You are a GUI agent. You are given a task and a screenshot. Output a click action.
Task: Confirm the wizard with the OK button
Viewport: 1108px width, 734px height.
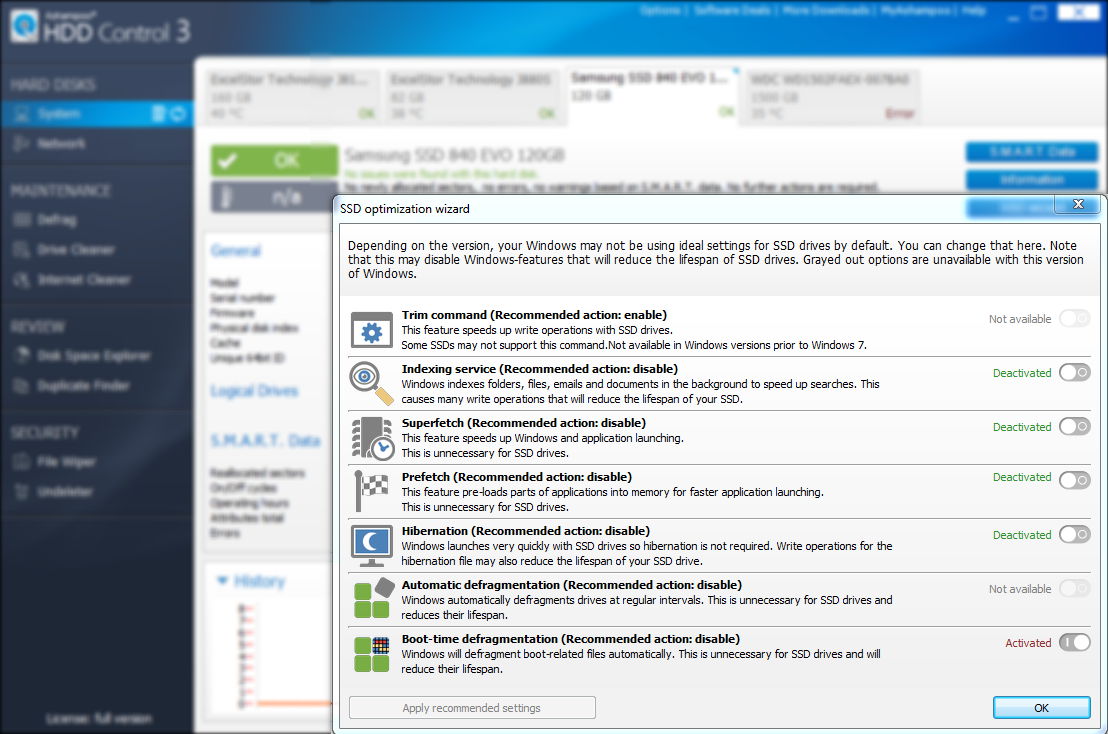1042,708
